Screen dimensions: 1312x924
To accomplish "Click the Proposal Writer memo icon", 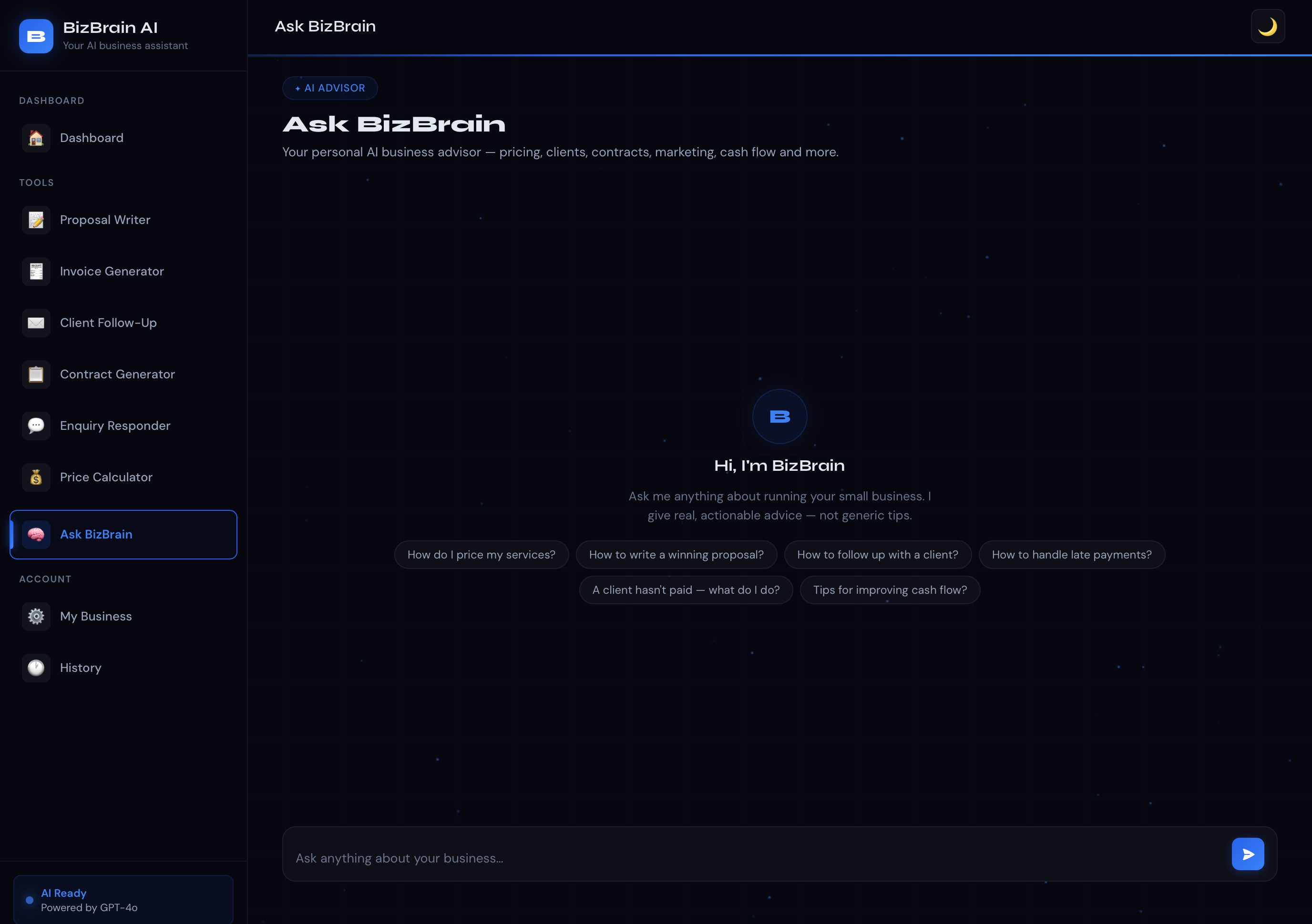I will point(36,221).
